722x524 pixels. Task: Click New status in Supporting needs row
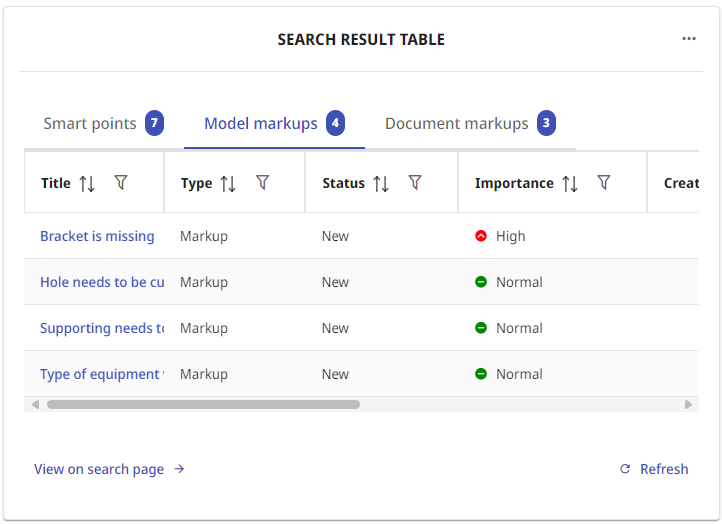335,328
